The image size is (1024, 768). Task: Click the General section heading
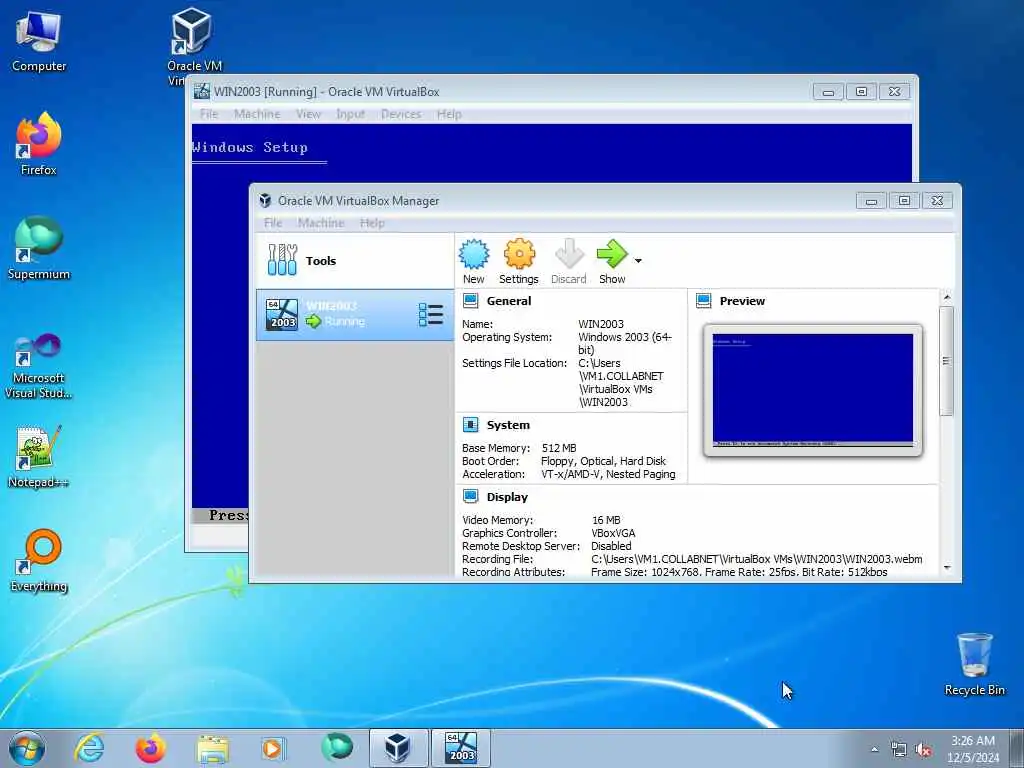(x=509, y=301)
